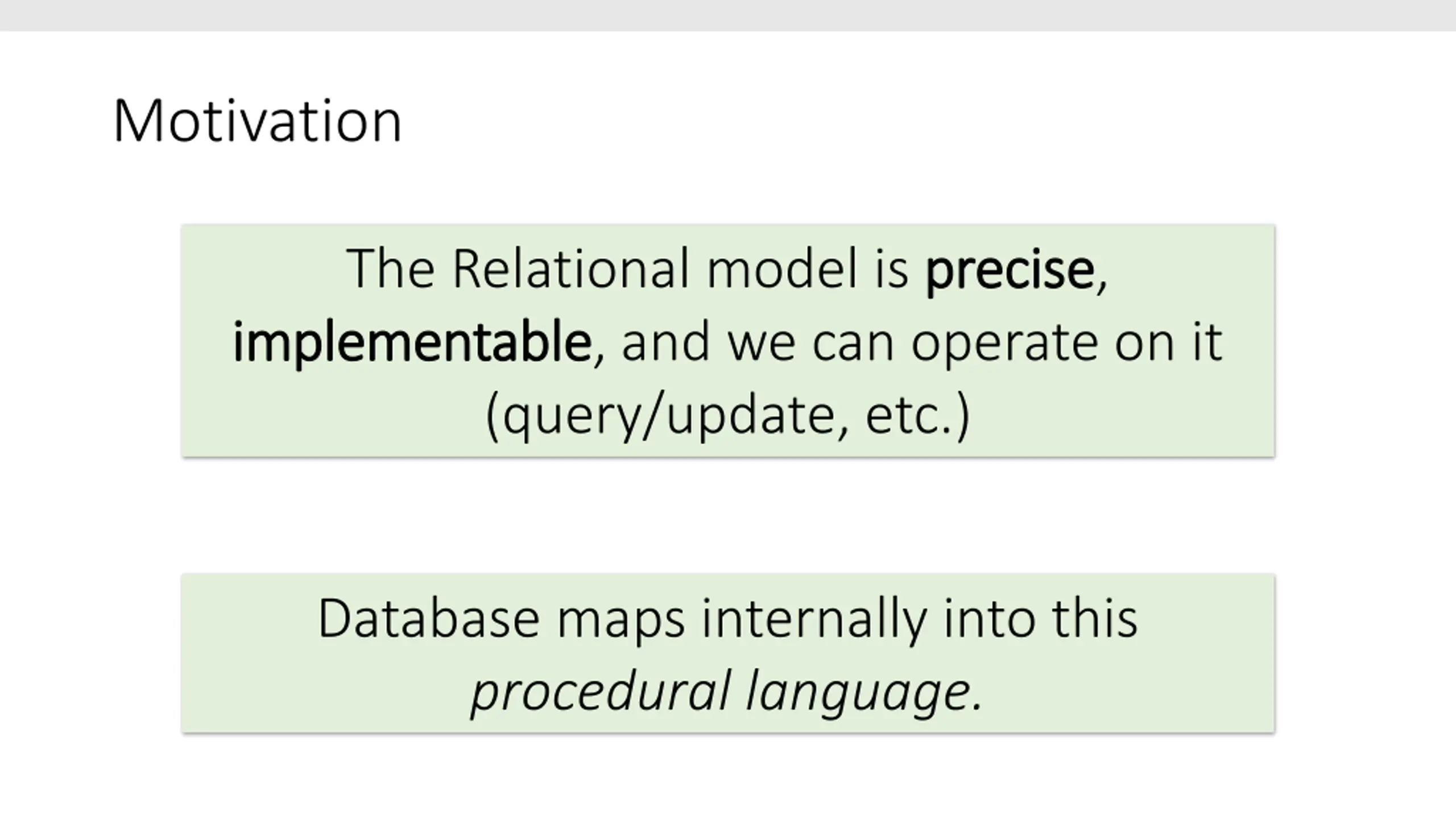Screen dimensions: 1456x819
Task: Click the text (query/update, etc.)
Action: click(x=727, y=416)
